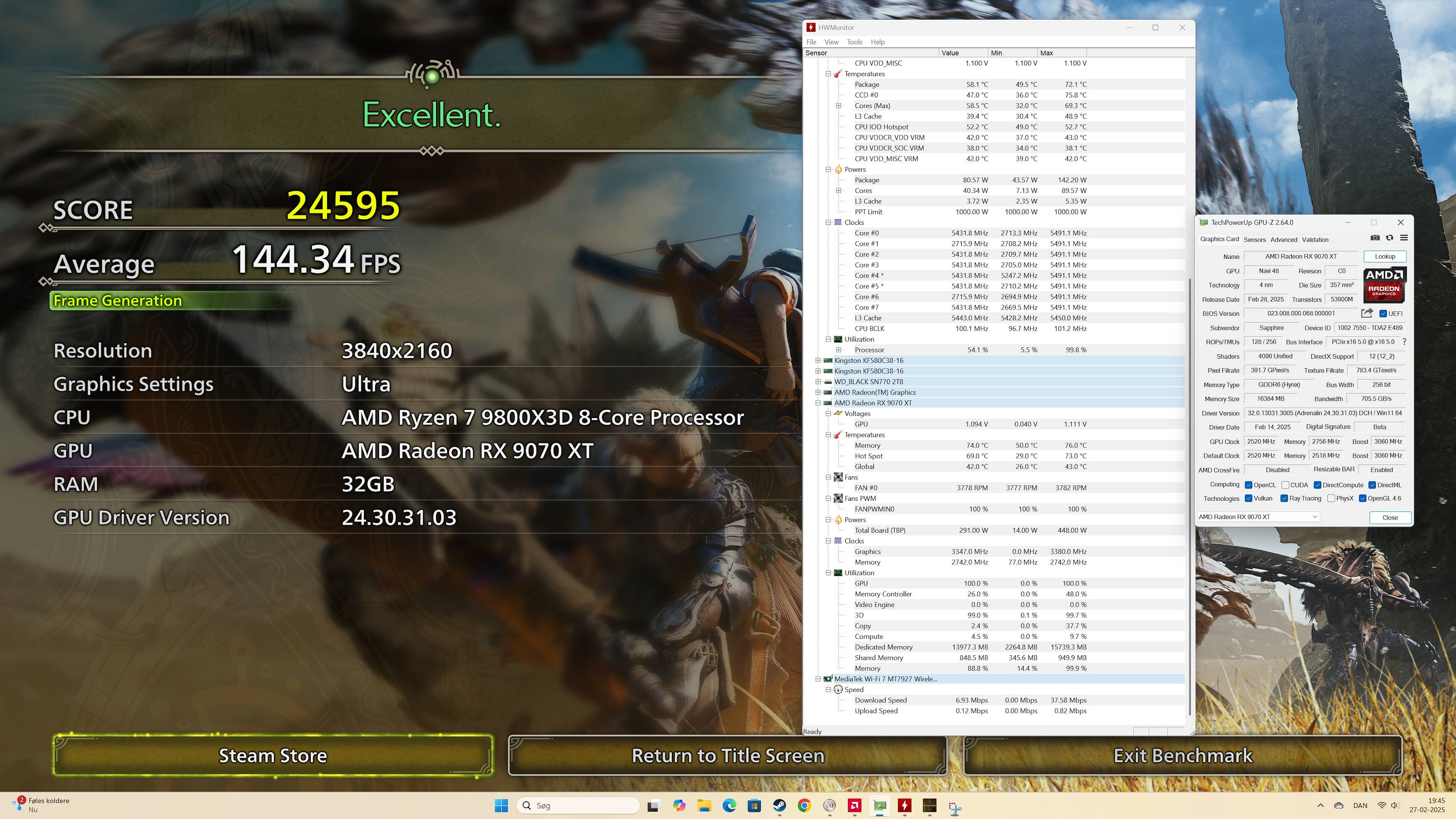Image resolution: width=1456 pixels, height=819 pixels.
Task: Expand the Cores power row showing 40.34 W
Action: tap(839, 190)
